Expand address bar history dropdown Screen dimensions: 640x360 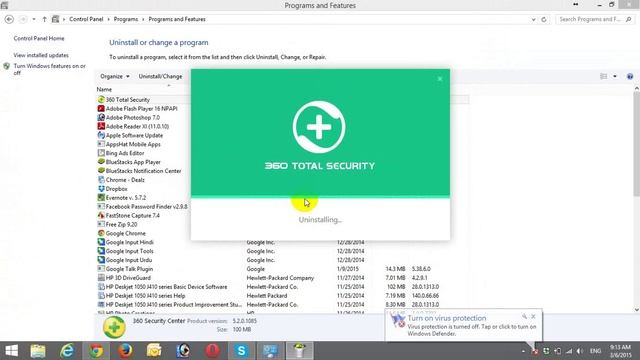pyautogui.click(x=533, y=19)
